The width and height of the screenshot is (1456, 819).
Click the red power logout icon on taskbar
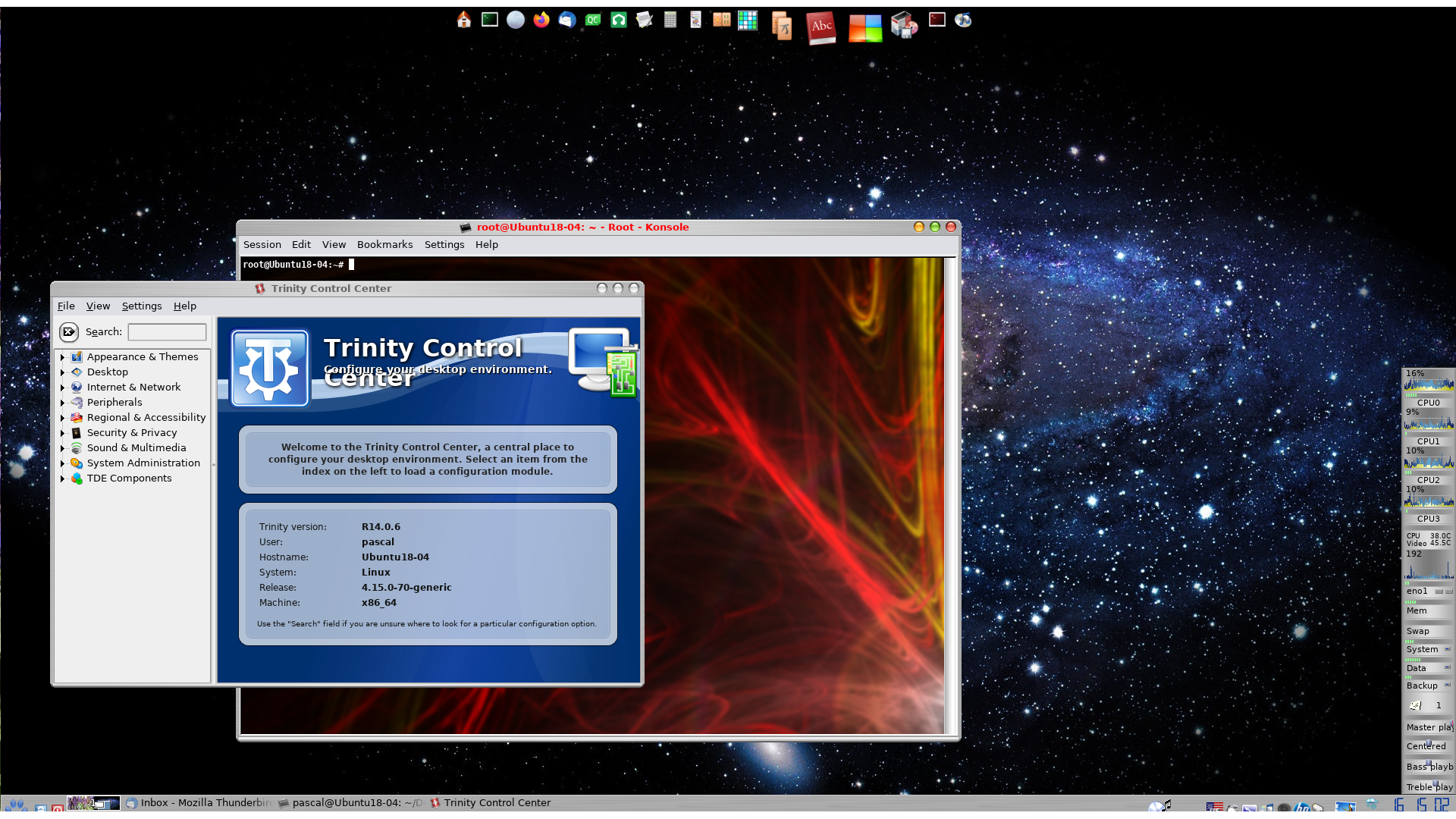click(x=58, y=808)
